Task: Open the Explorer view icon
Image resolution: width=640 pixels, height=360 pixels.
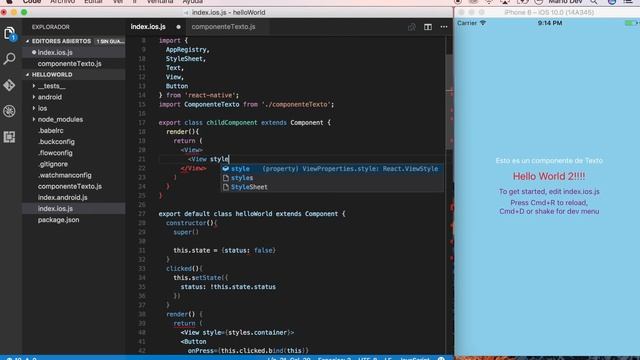Action: pos(9,33)
